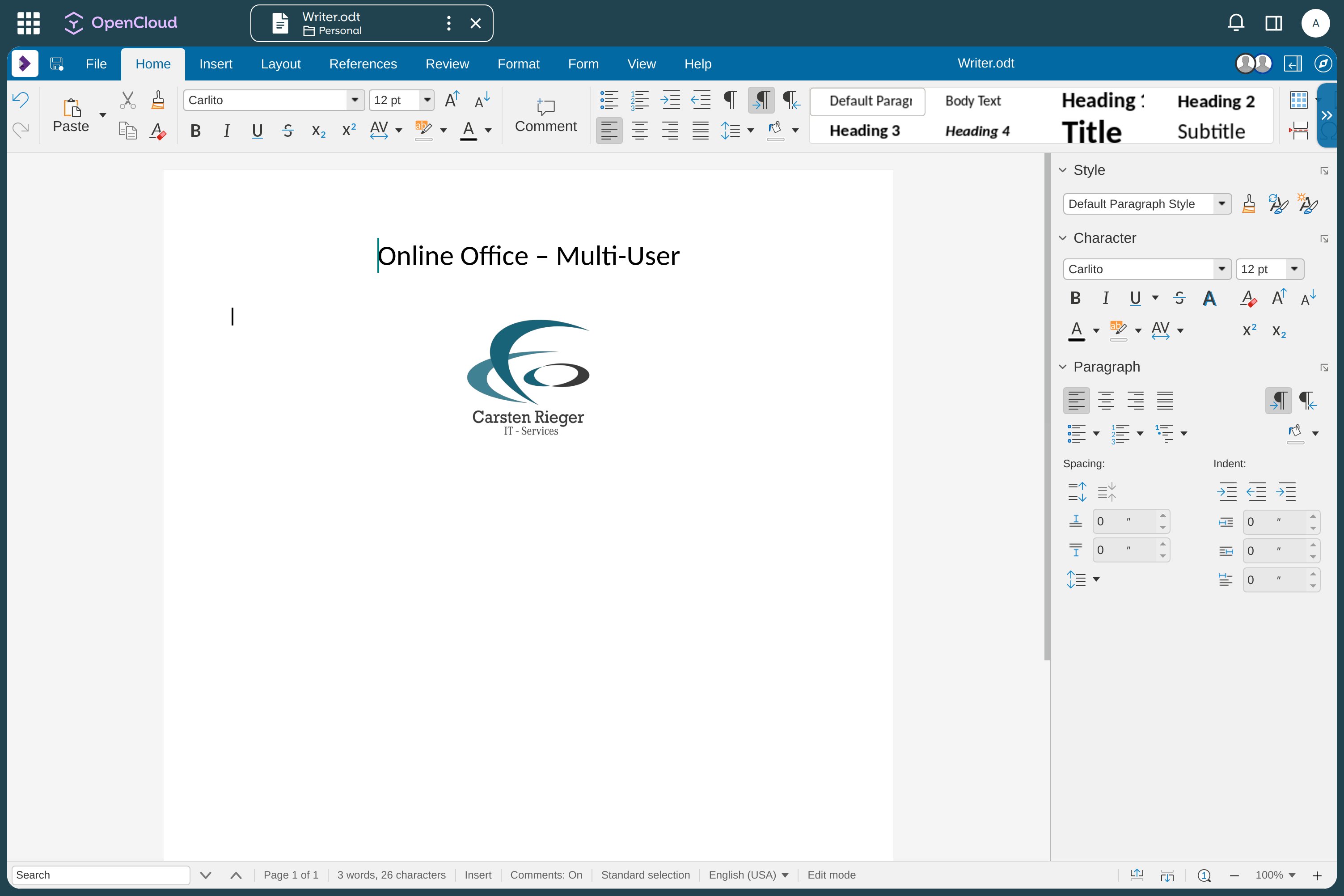
Task: Collapse the Paragraph section
Action: point(1063,367)
